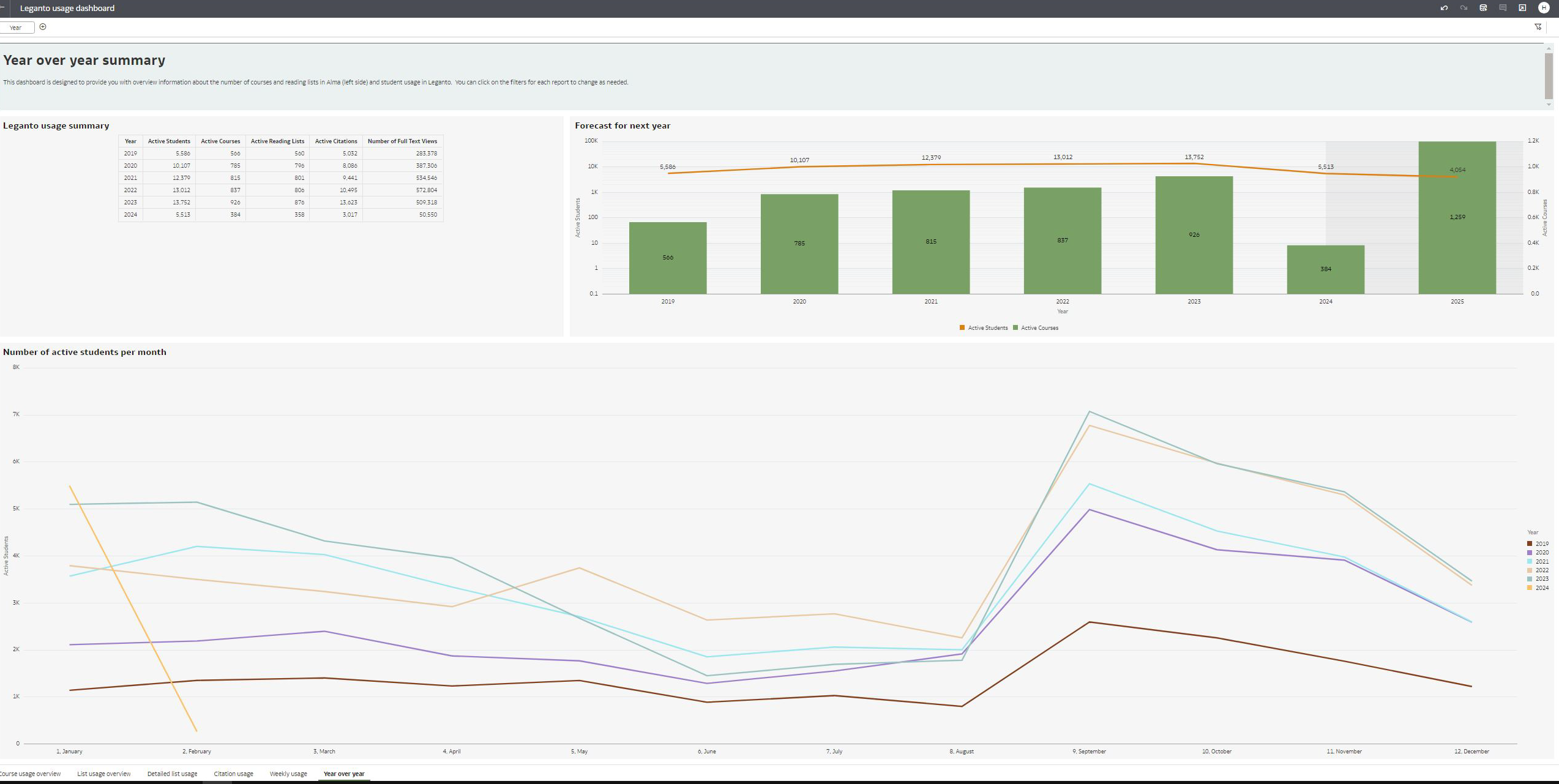Click the Active Courses table column header
The height and width of the screenshot is (784, 1559).
tap(220, 141)
